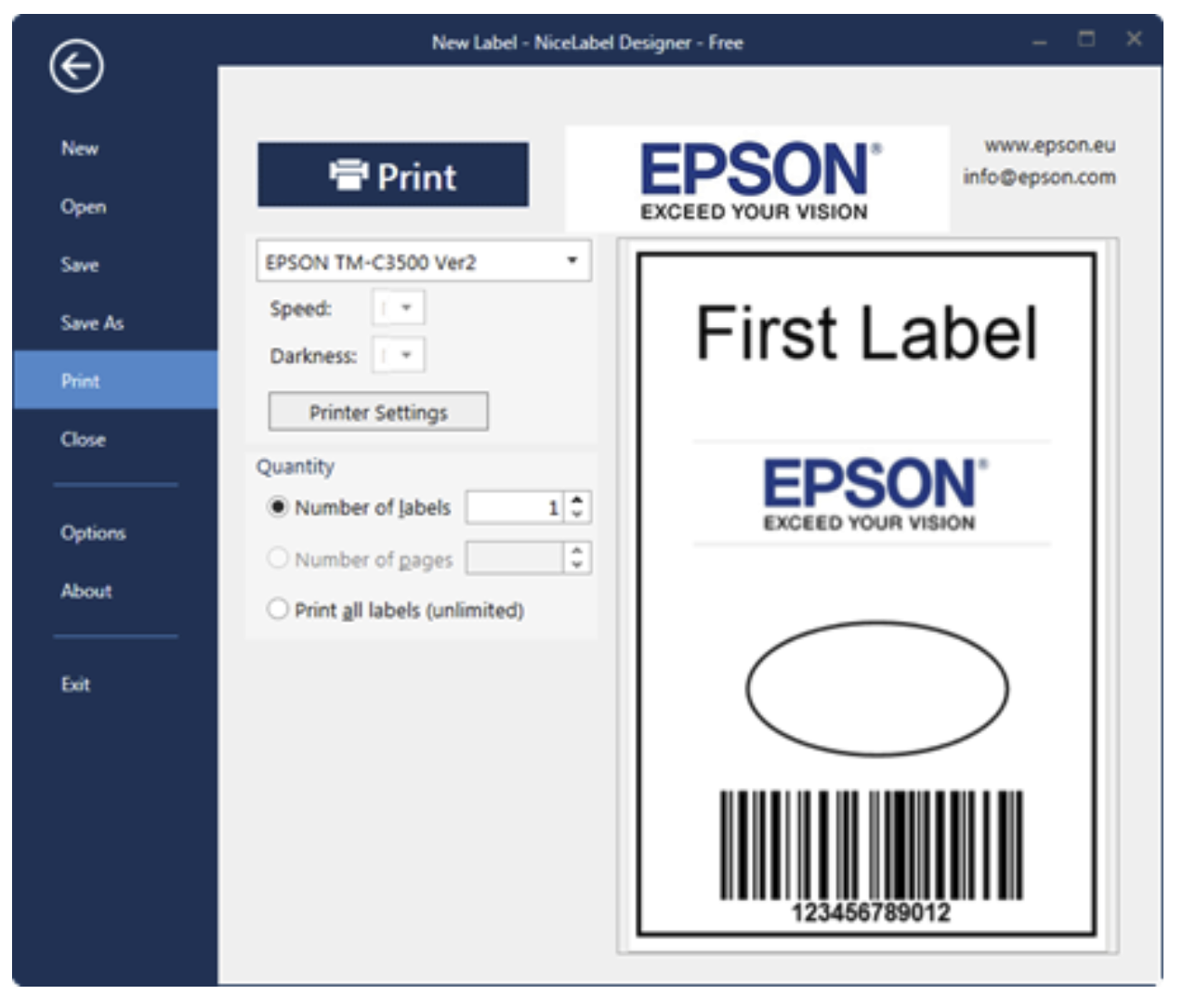Select Number of labels radio button
The image size is (1183, 1008).
(277, 507)
